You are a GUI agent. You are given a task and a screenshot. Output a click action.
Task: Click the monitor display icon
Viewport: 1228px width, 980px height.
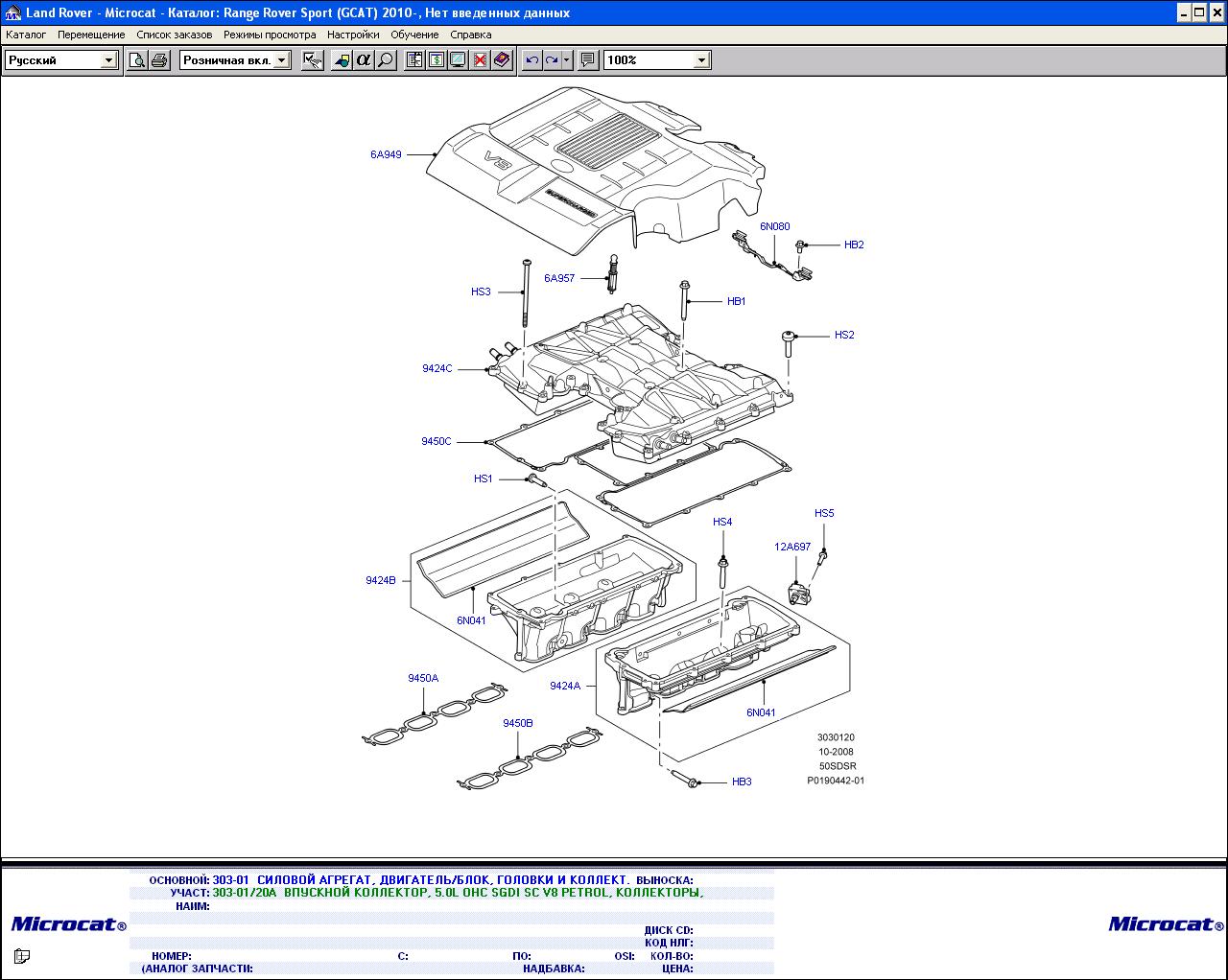(x=459, y=60)
